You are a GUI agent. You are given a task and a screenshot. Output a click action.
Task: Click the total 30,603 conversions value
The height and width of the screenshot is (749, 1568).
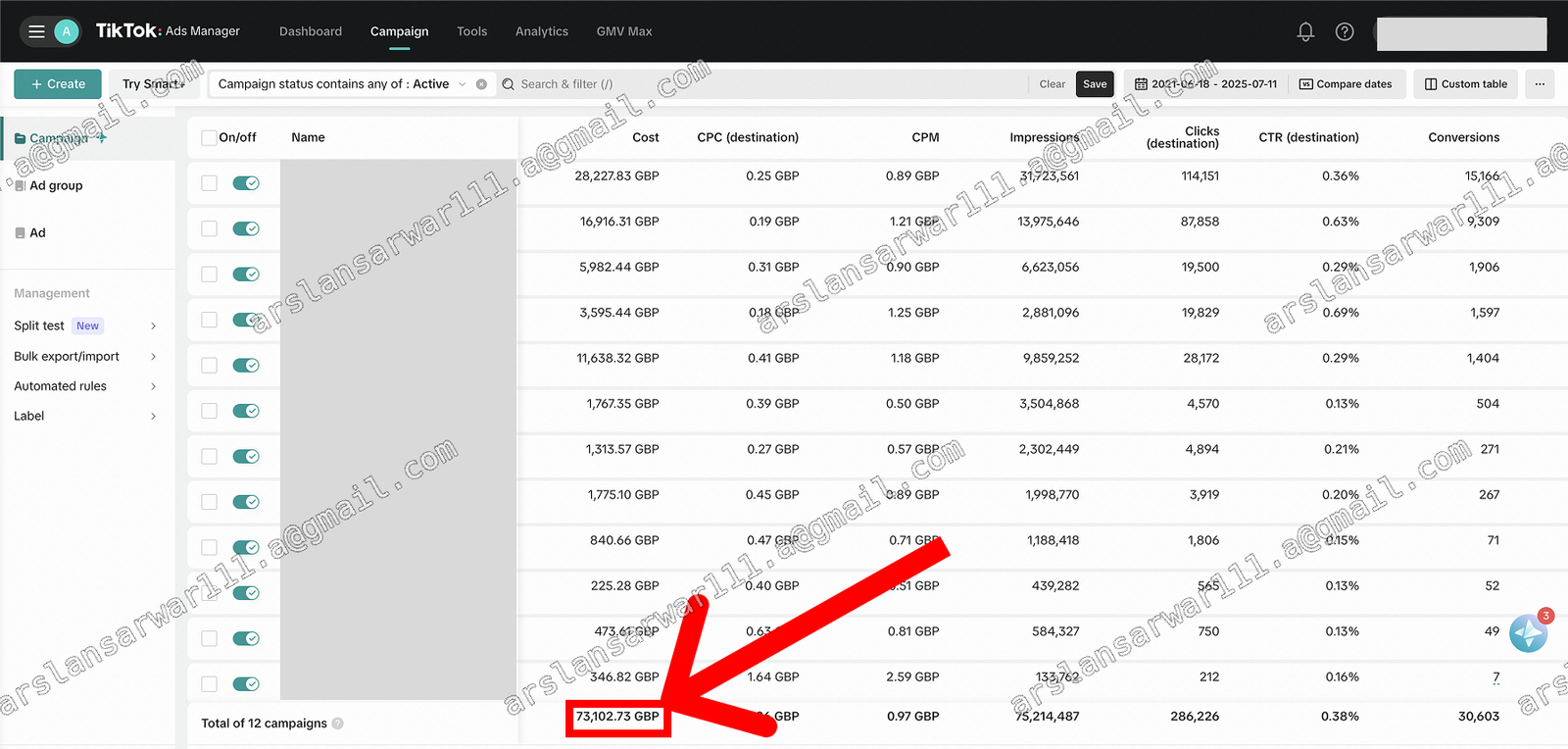[1479, 717]
